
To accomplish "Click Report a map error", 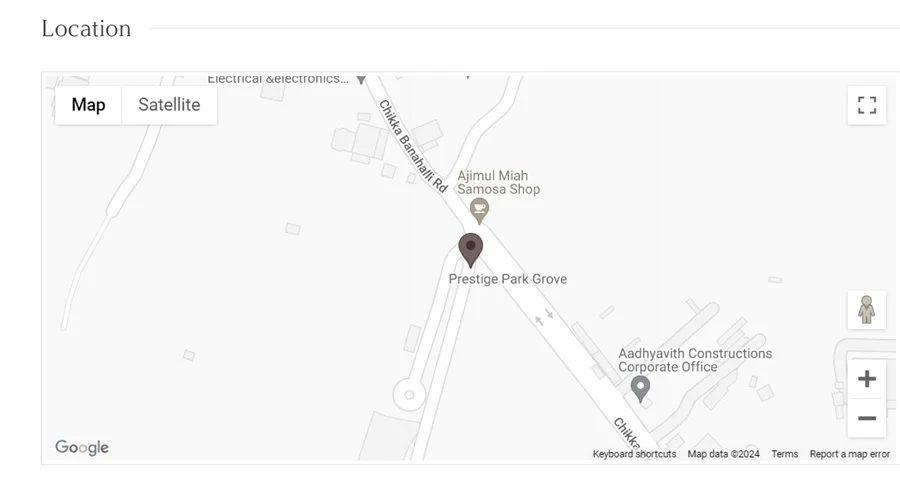I will [x=849, y=454].
